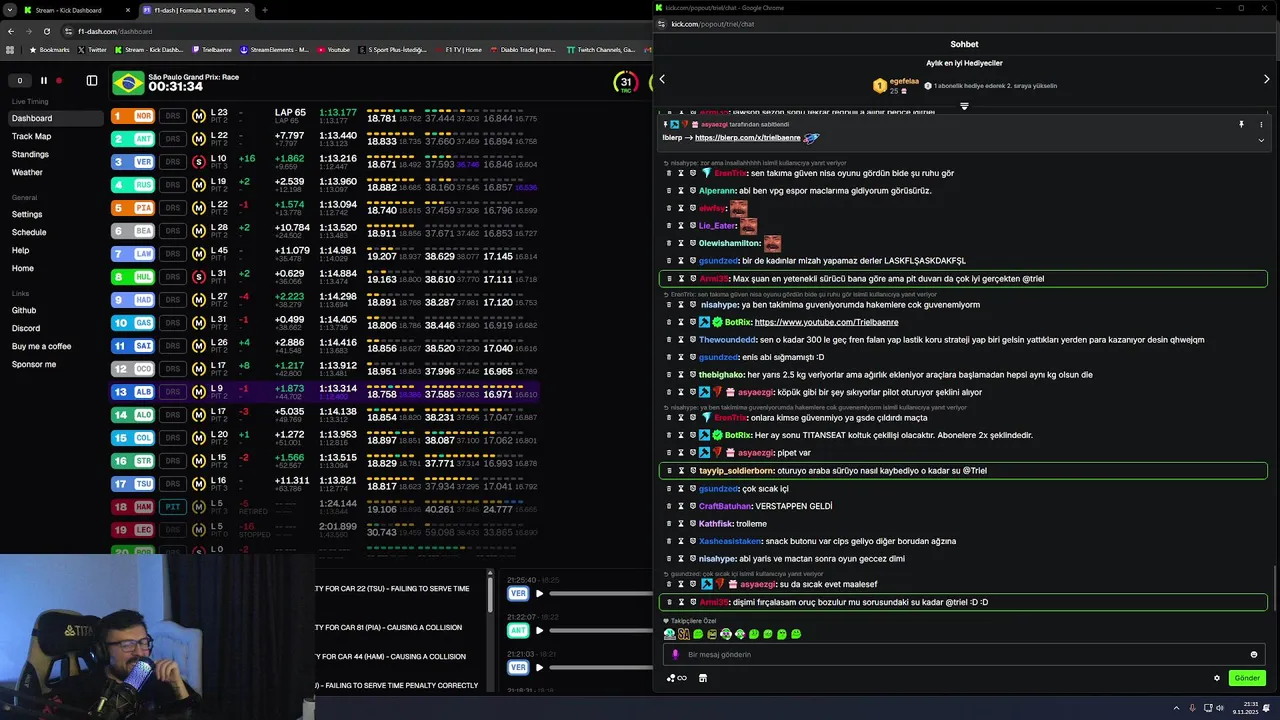
Task: Unpin the pinned chat message
Action: coord(1241,125)
